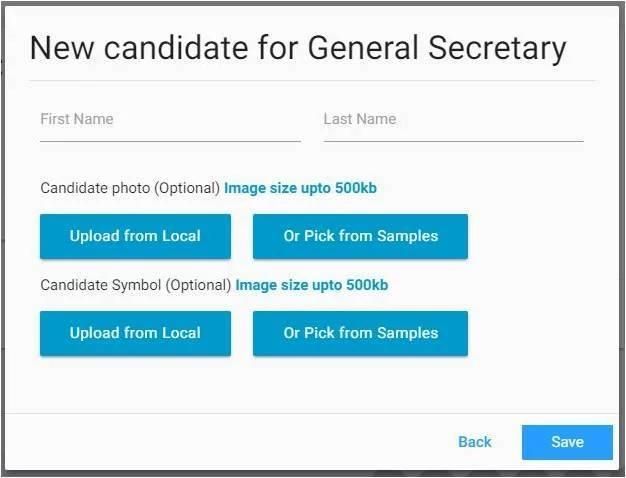Pick candidate symbol from samples
The height and width of the screenshot is (478, 626).
360,334
